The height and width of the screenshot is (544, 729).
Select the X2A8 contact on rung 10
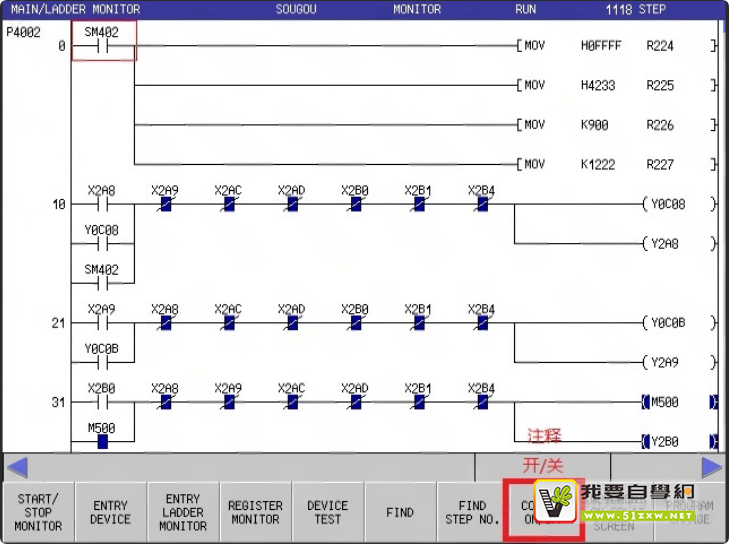click(x=102, y=204)
